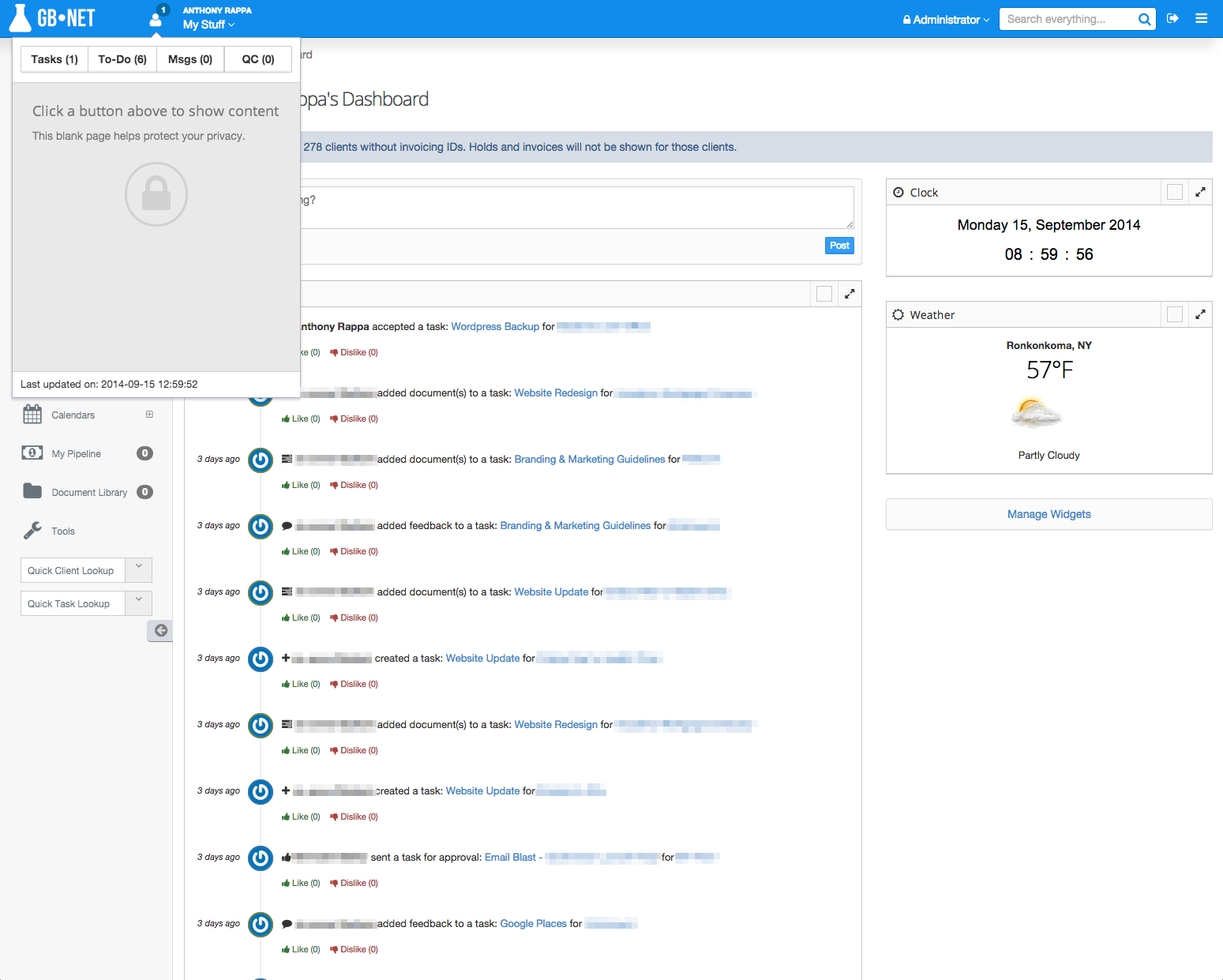Expand the activity feed fullscreen icon

[850, 294]
